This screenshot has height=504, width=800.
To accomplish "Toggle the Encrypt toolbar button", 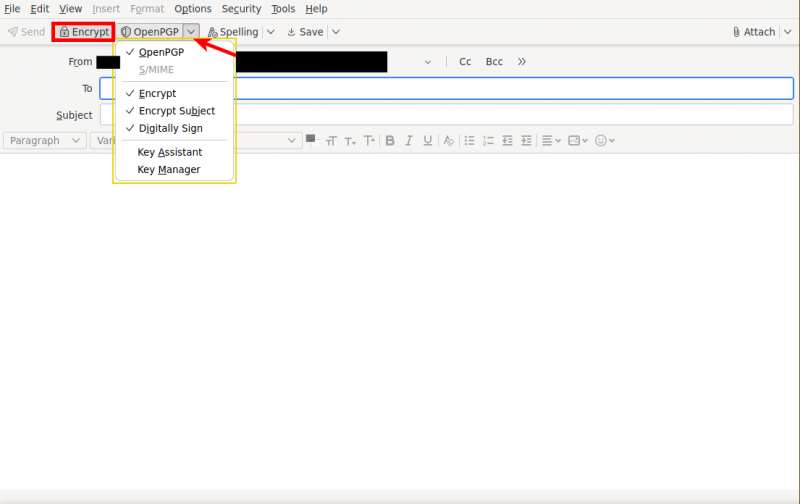I will pyautogui.click(x=84, y=32).
